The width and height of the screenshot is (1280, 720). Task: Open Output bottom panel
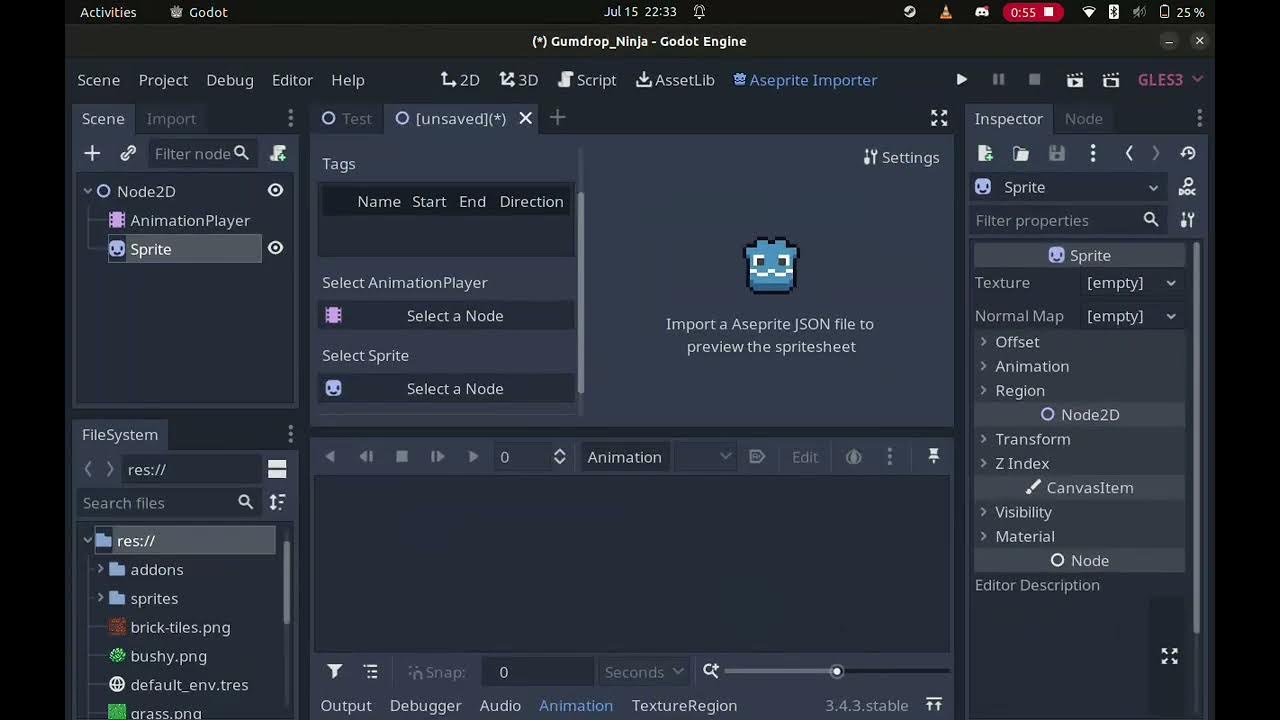[346, 705]
